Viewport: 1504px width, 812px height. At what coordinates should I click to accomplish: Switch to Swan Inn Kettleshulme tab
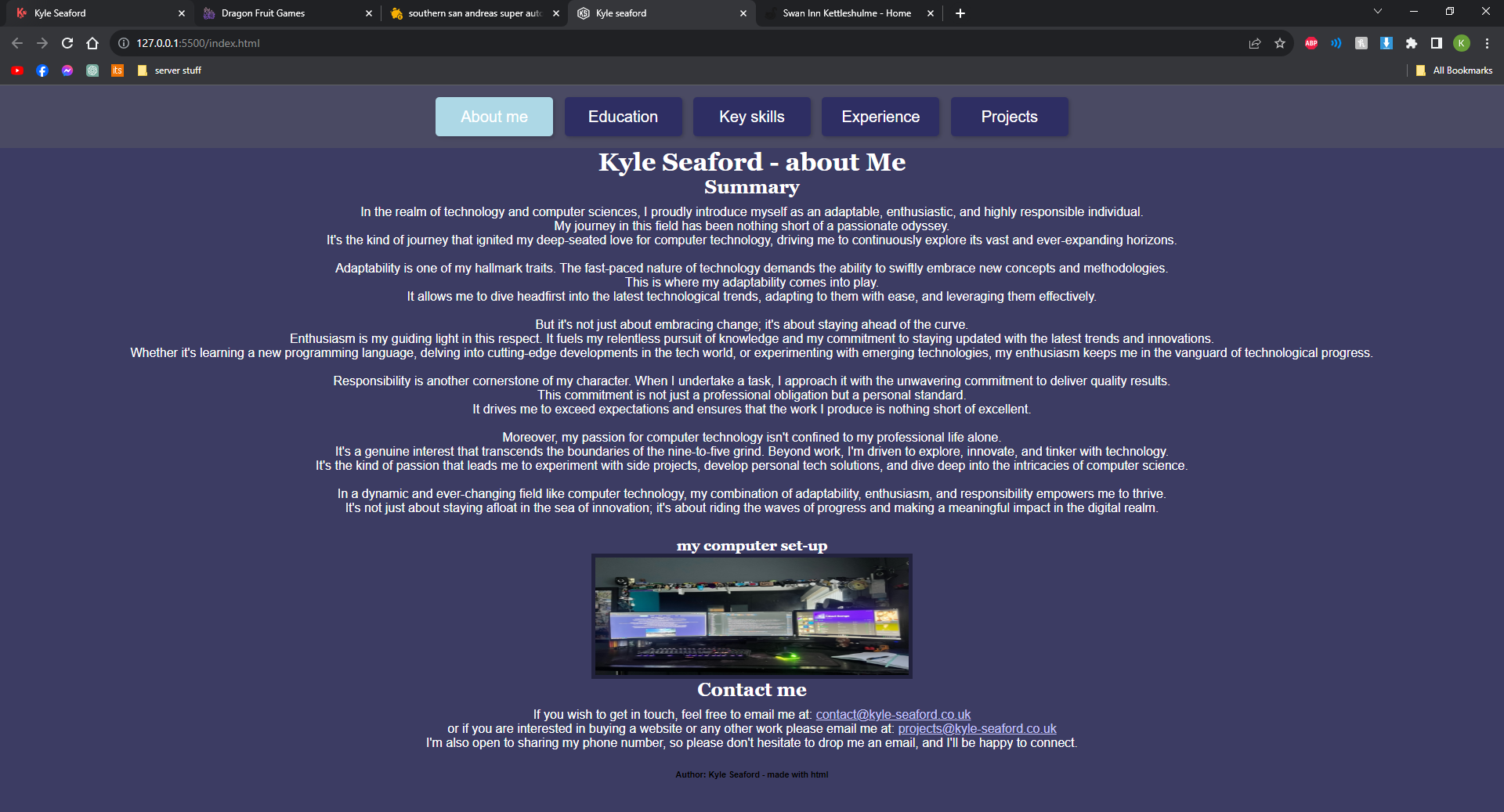click(846, 13)
